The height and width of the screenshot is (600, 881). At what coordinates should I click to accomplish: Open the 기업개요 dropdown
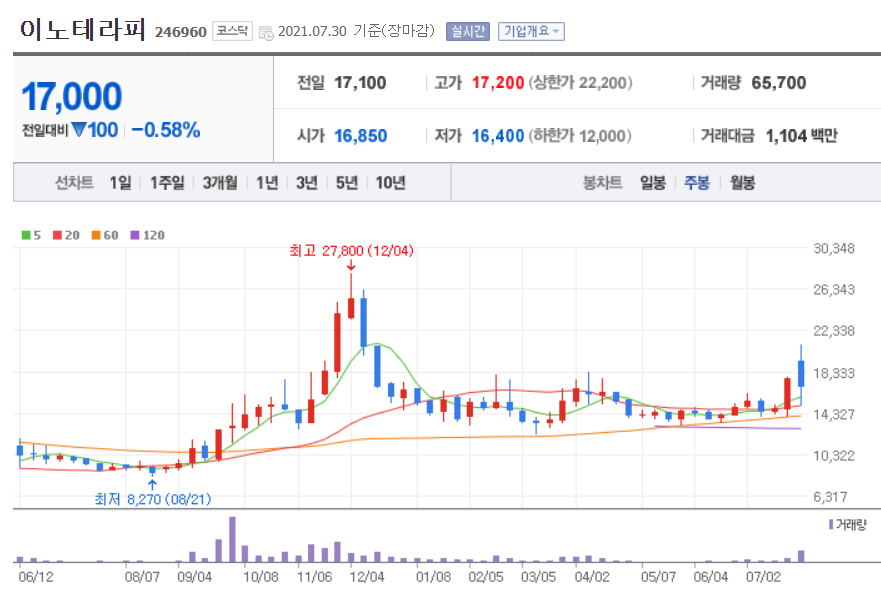point(531,31)
